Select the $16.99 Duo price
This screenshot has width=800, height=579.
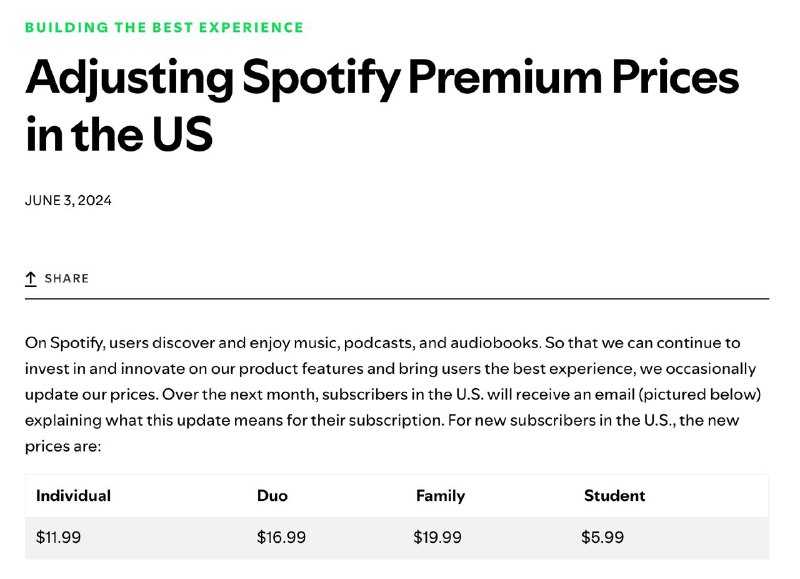pyautogui.click(x=280, y=537)
